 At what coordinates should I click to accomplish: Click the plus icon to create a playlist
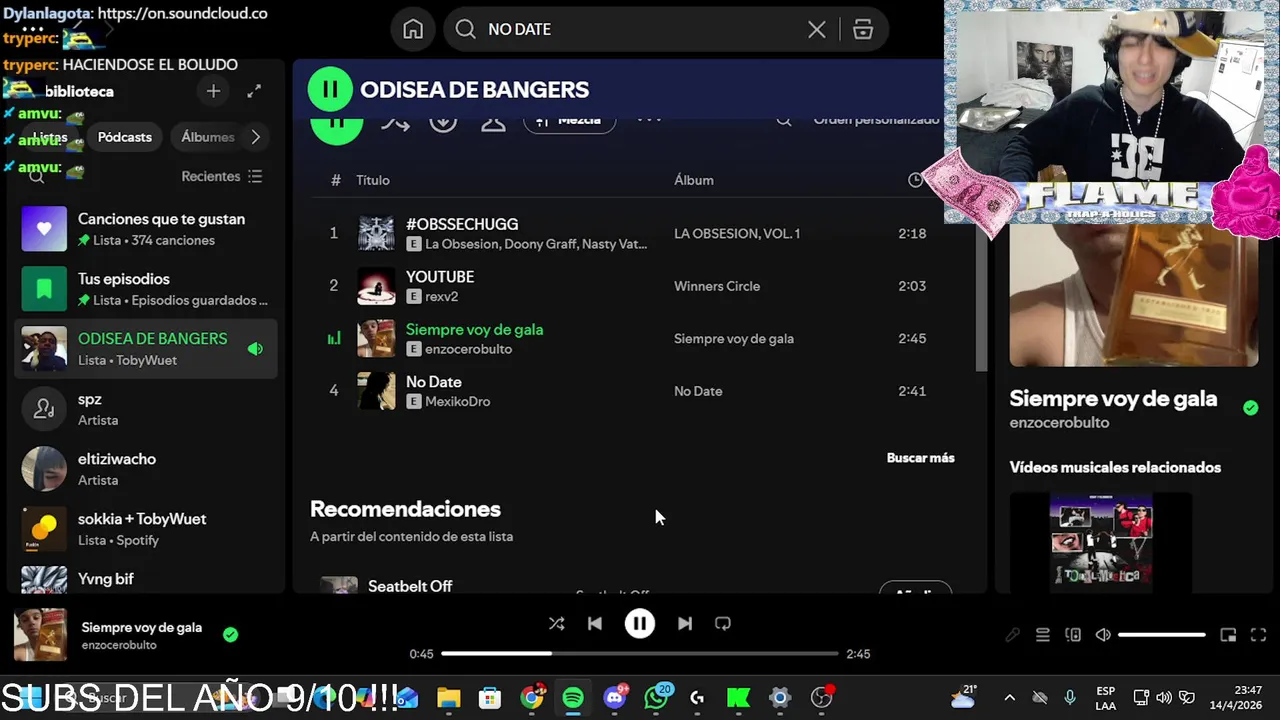[213, 91]
